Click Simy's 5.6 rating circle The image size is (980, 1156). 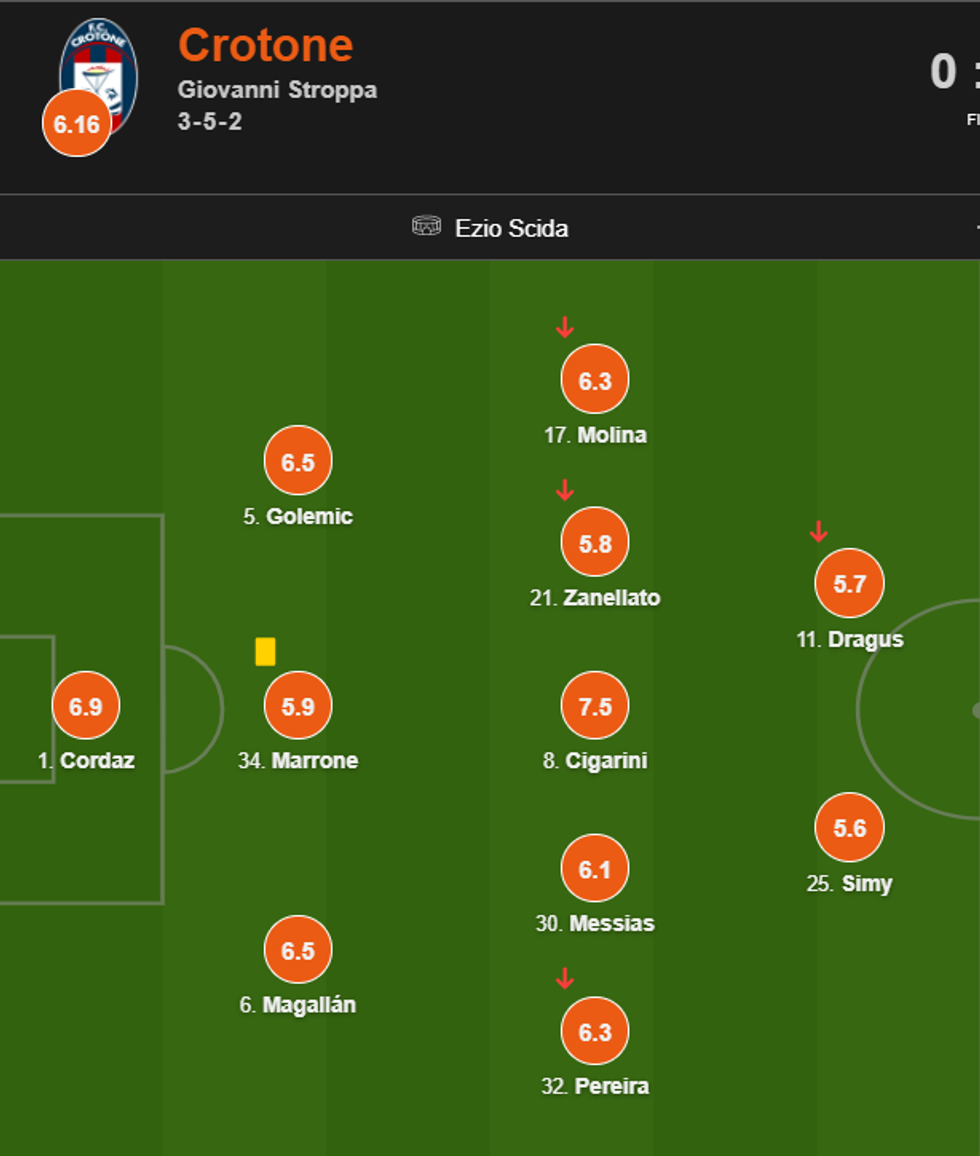[849, 828]
